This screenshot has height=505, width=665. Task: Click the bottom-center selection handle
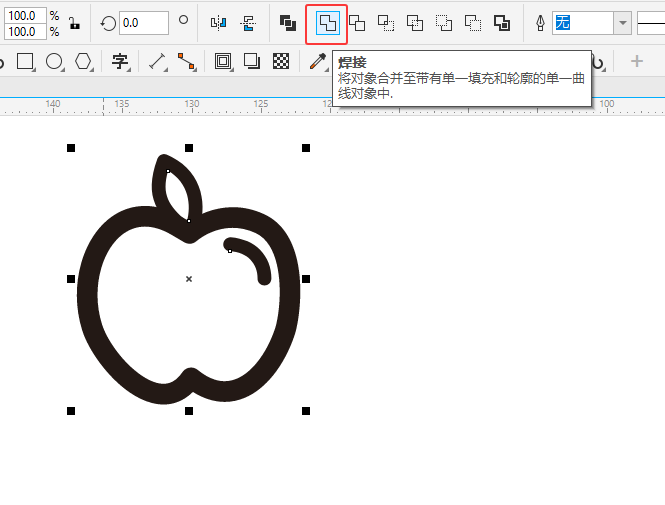(x=189, y=411)
